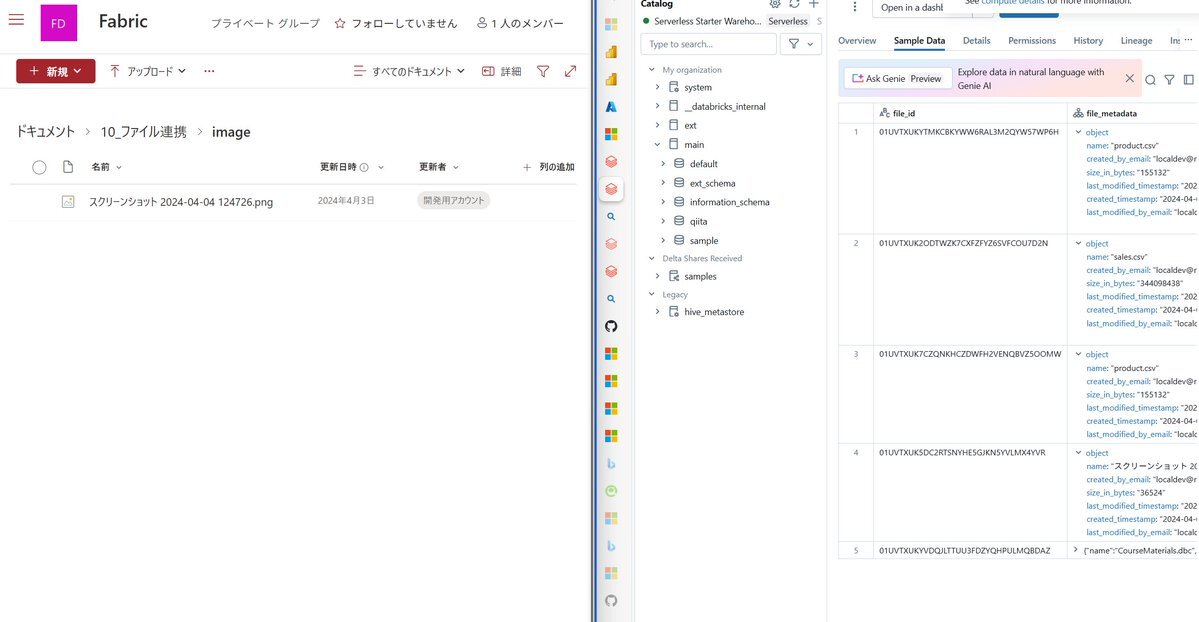1199x622 pixels.
Task: Filter the sample data table
Action: tap(1169, 80)
